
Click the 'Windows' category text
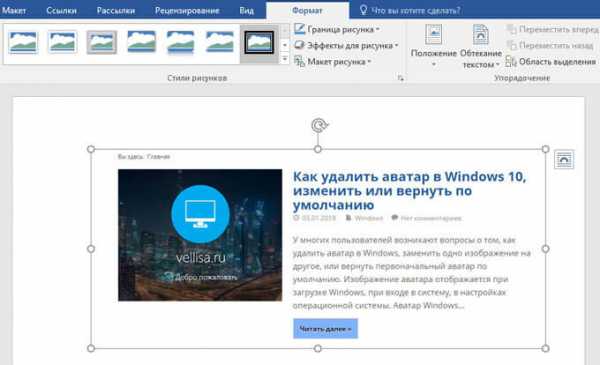tap(368, 218)
